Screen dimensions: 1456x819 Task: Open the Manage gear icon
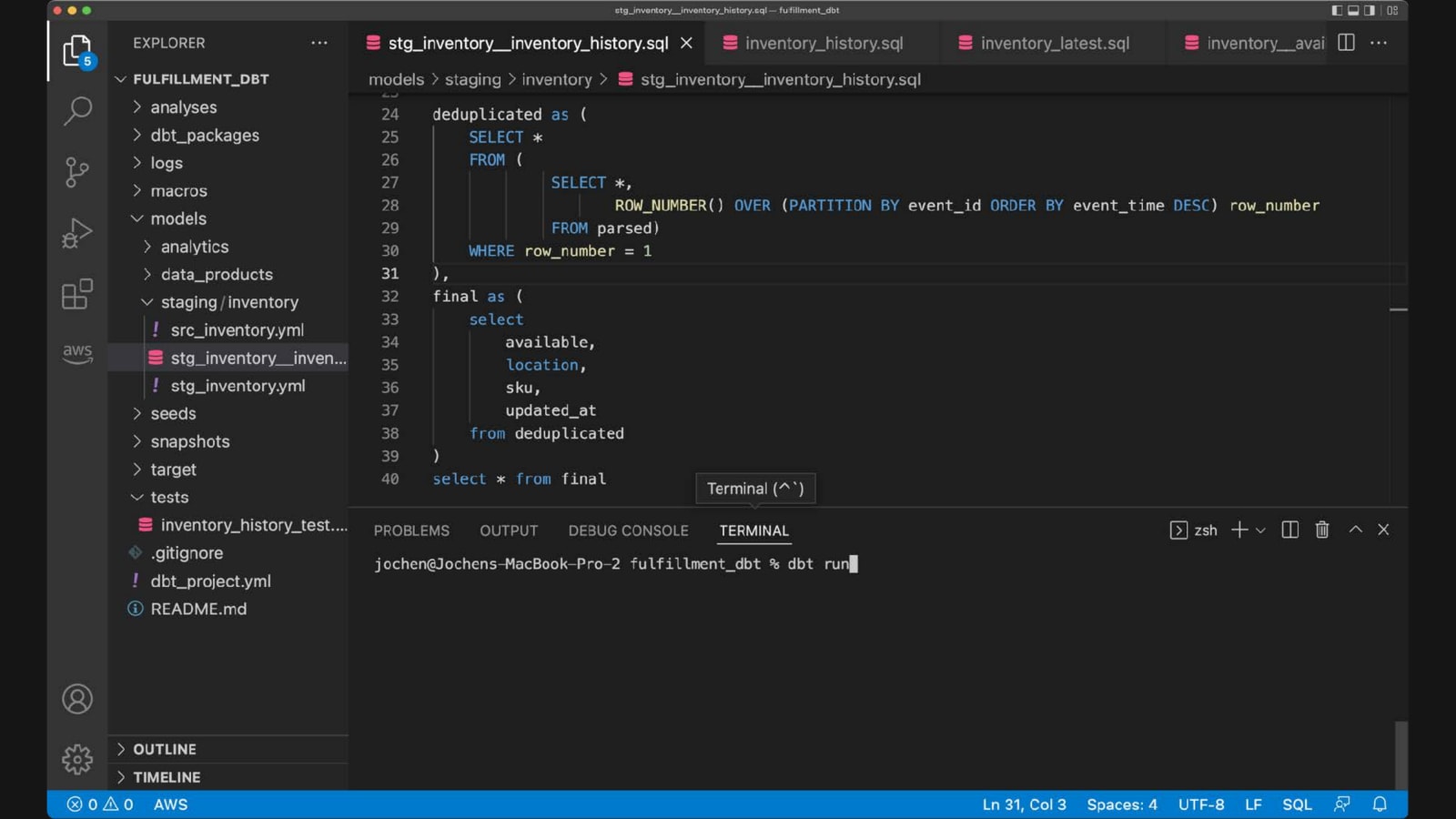[77, 759]
